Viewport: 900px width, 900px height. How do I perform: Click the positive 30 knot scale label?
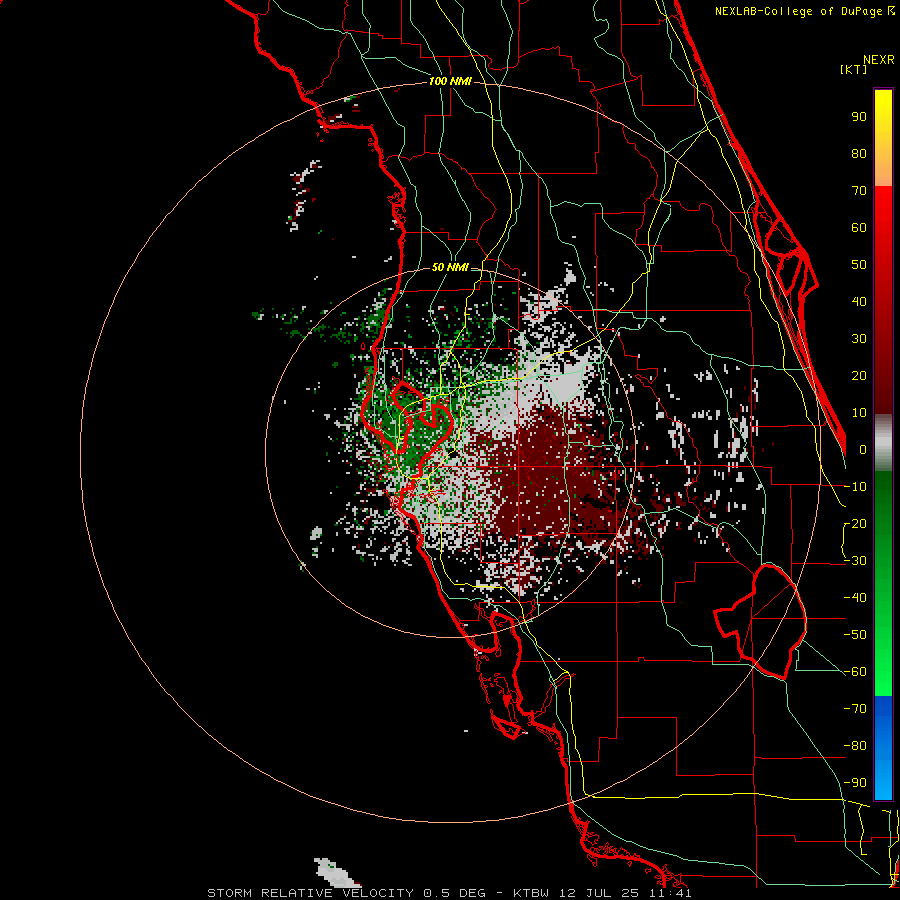click(x=859, y=339)
